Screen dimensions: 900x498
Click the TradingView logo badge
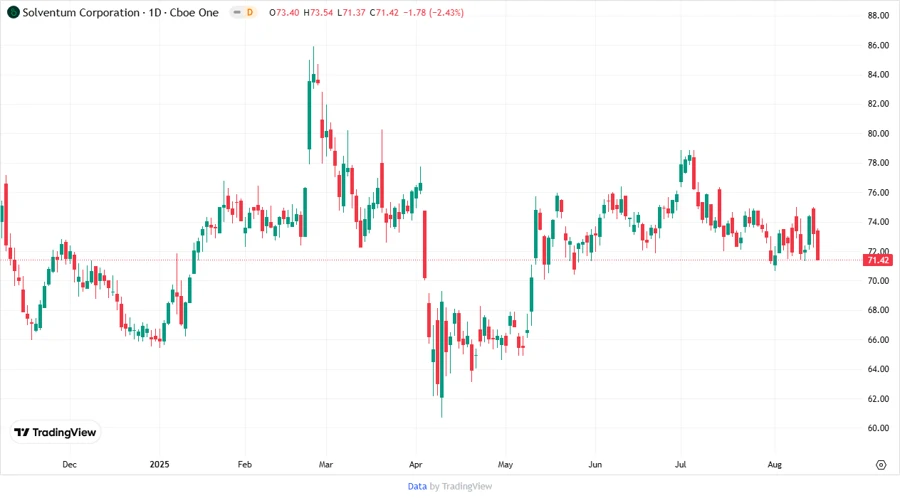coord(56,433)
